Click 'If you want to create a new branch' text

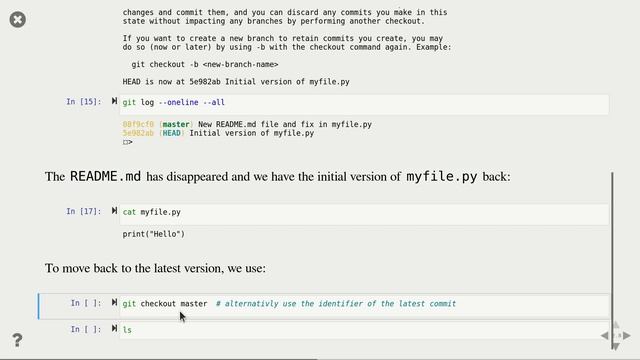(x=287, y=42)
